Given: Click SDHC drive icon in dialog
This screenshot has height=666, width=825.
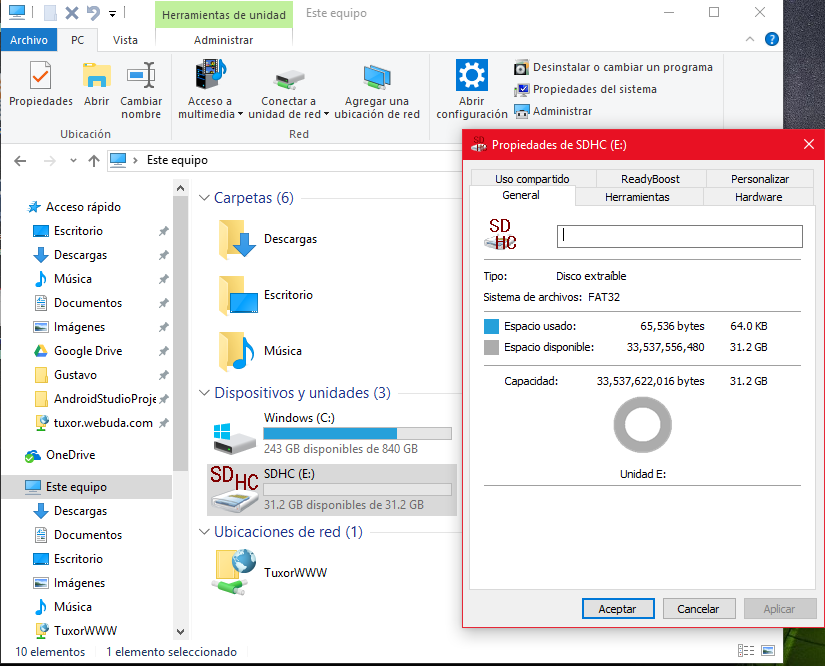Looking at the screenshot, I should 500,234.
